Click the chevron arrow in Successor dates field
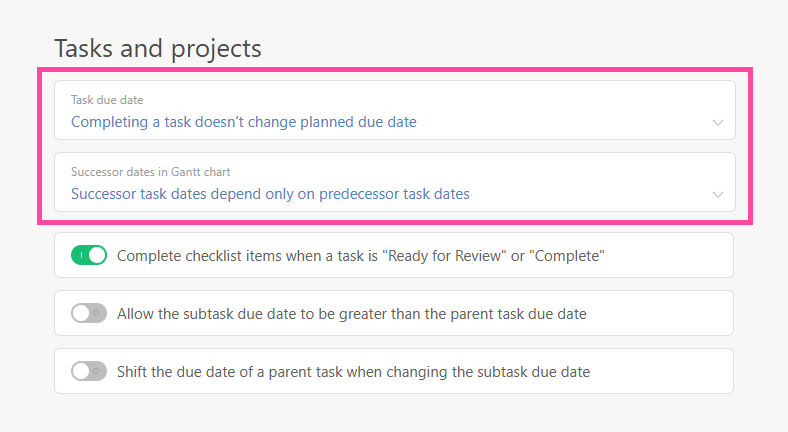Viewport: 788px width, 432px height. pos(717,194)
